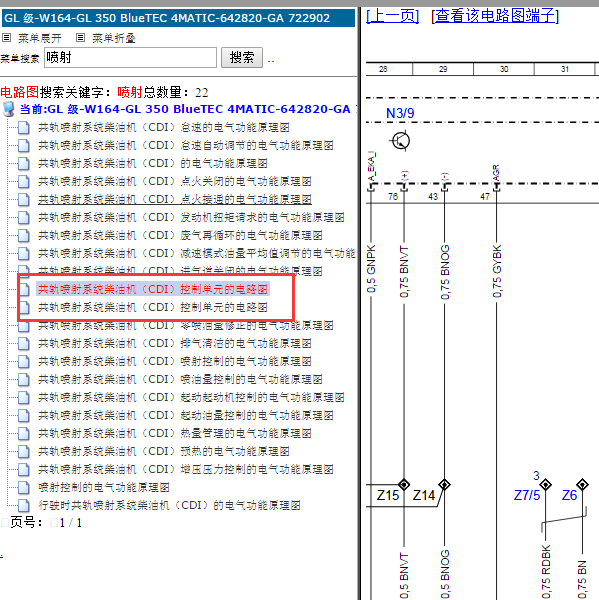Open 进气道关闭的电气功能原理图 entry

point(180,271)
